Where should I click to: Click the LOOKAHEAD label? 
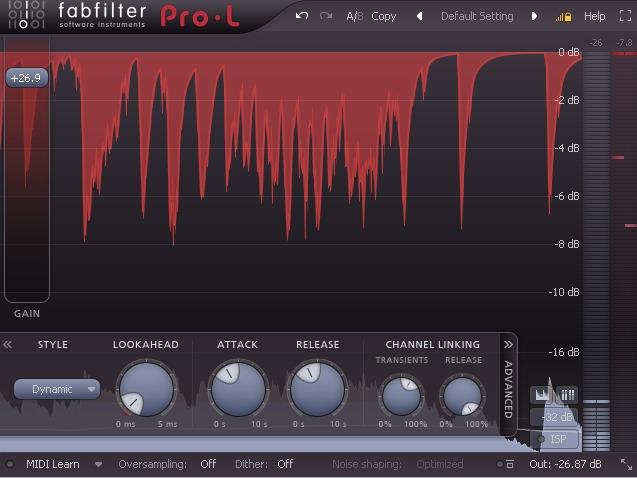click(146, 345)
